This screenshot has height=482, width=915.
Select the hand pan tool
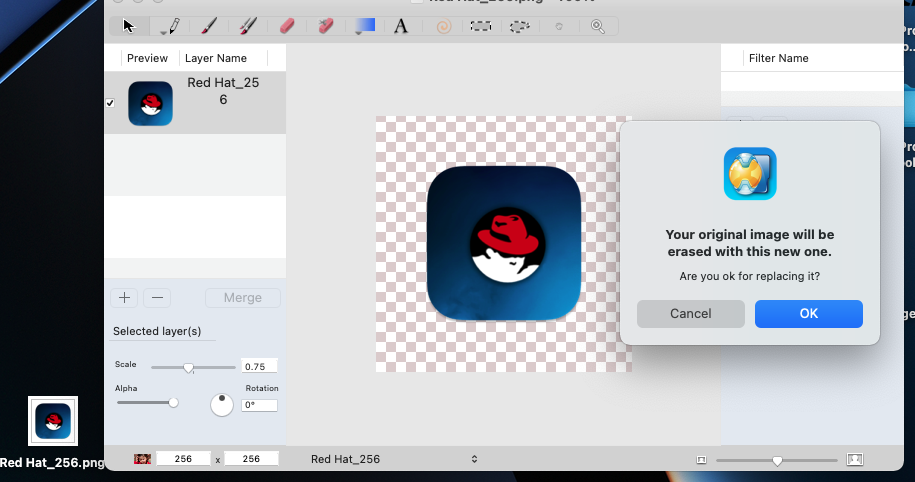coord(559,26)
